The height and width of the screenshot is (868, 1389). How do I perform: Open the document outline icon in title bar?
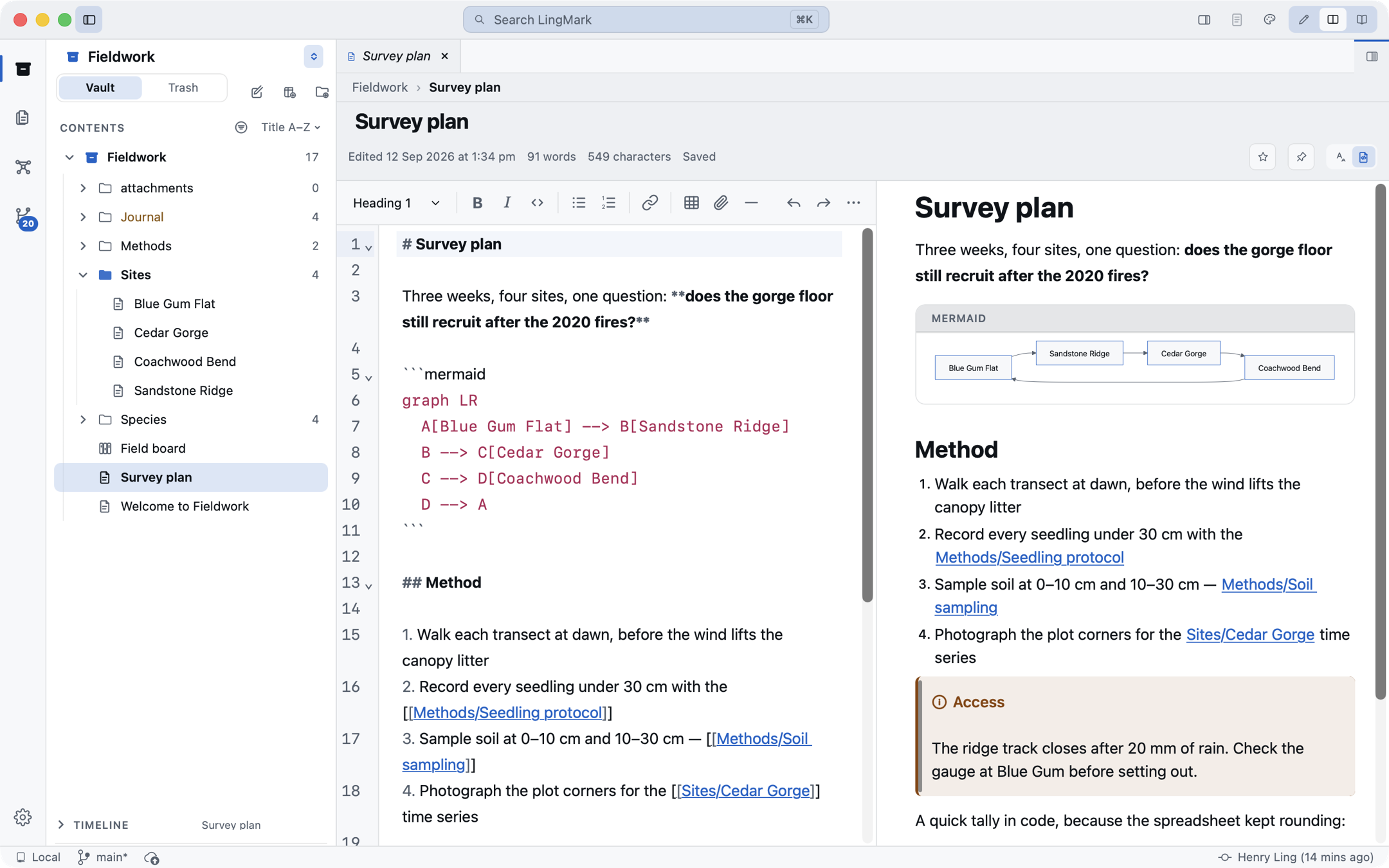pyautogui.click(x=1237, y=19)
